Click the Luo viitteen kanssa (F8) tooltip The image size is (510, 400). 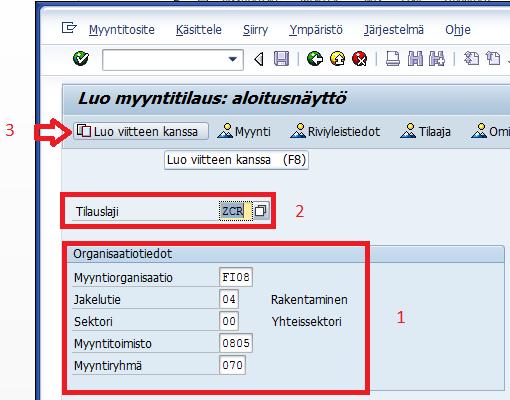click(236, 160)
